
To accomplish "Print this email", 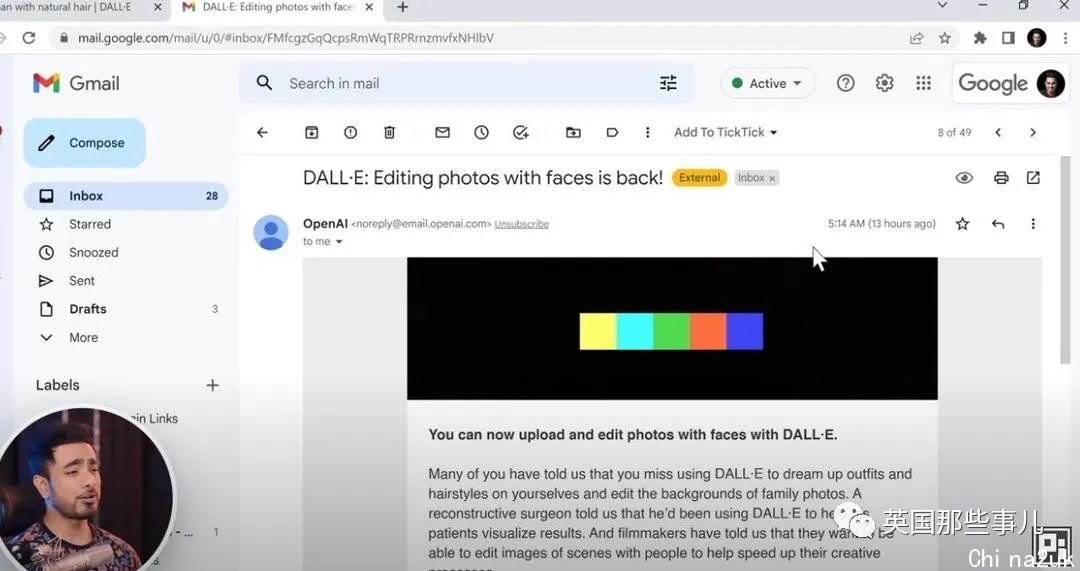I will (1001, 178).
